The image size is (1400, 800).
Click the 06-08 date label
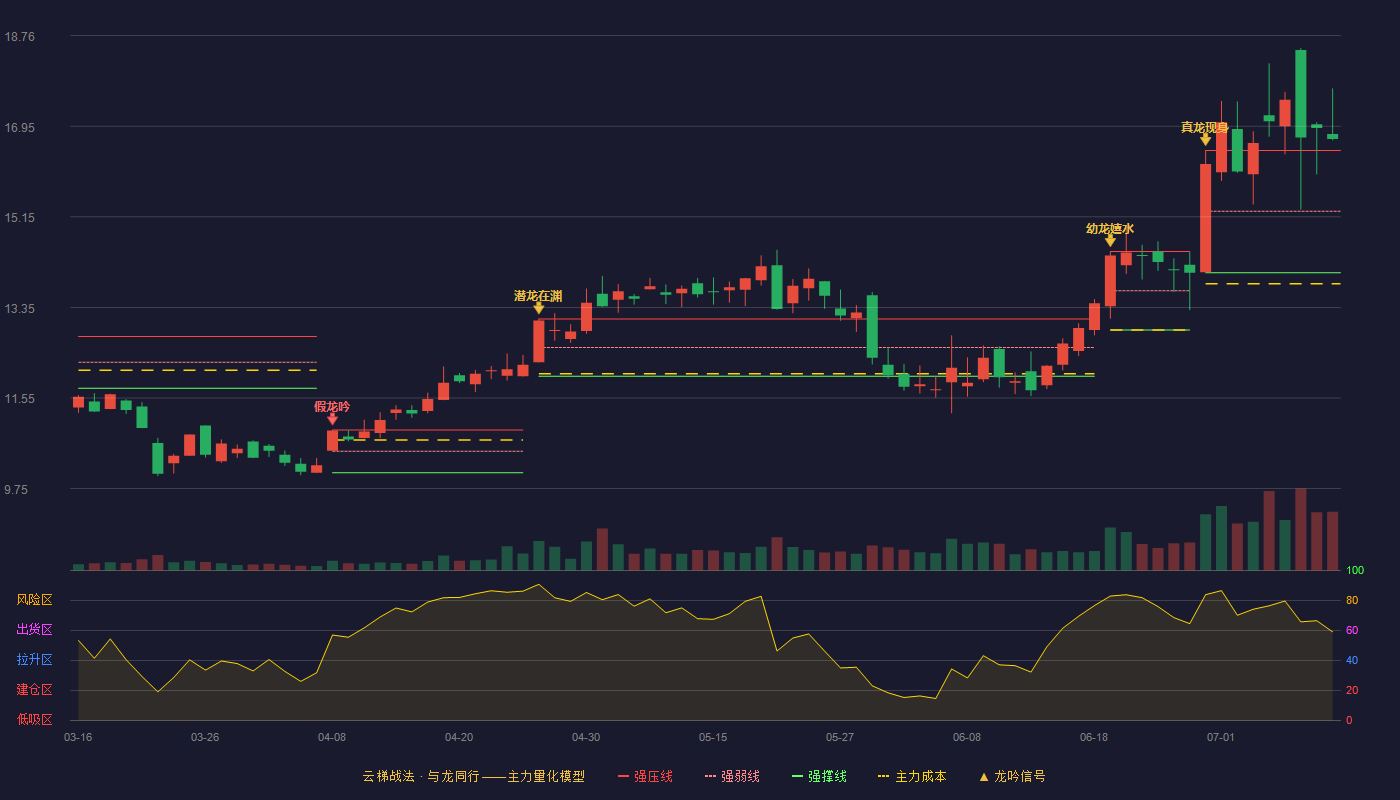(x=967, y=737)
